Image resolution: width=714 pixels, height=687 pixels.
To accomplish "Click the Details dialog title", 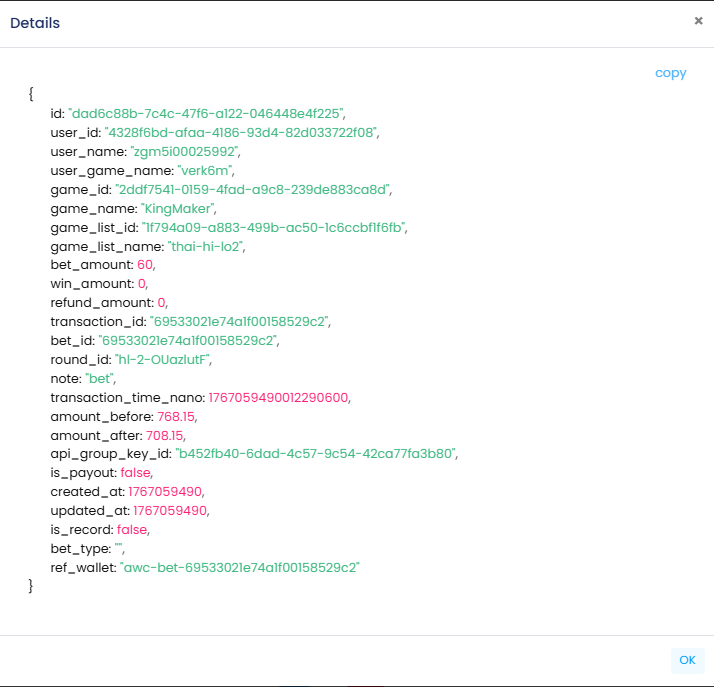I will coord(35,23).
